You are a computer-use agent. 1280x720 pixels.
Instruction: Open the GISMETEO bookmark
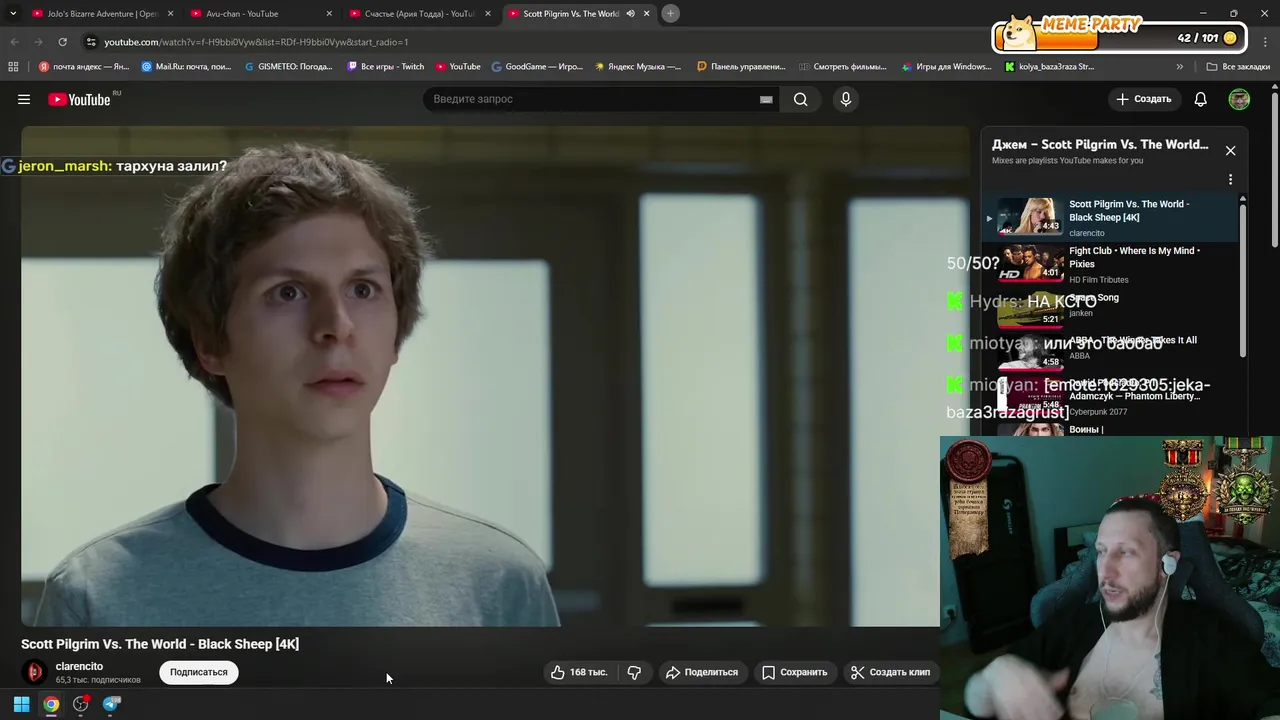point(288,67)
